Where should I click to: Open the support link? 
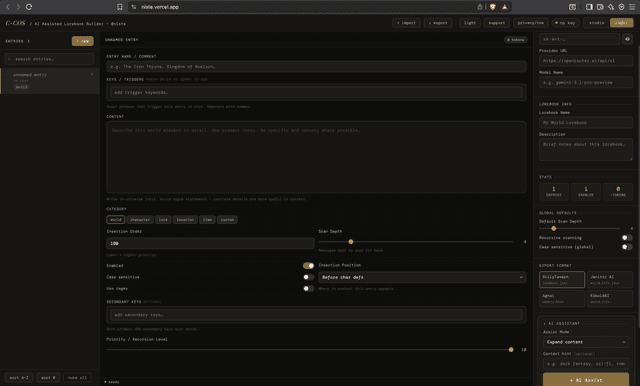point(497,23)
